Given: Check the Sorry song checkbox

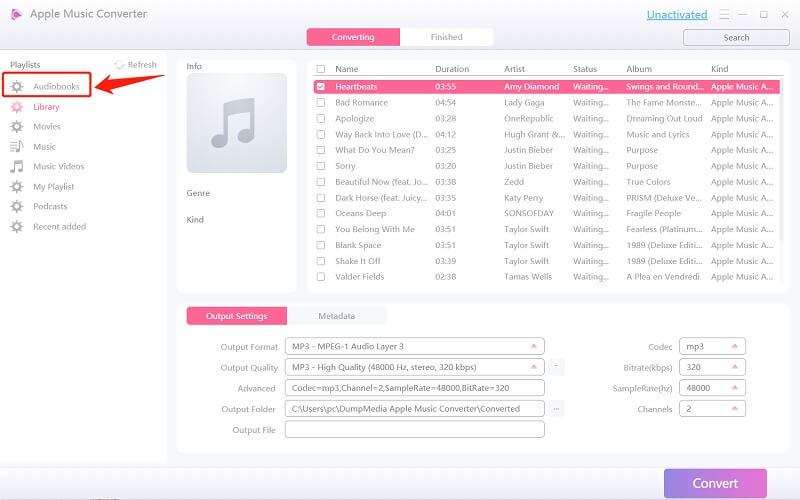Looking at the screenshot, I should pyautogui.click(x=320, y=166).
